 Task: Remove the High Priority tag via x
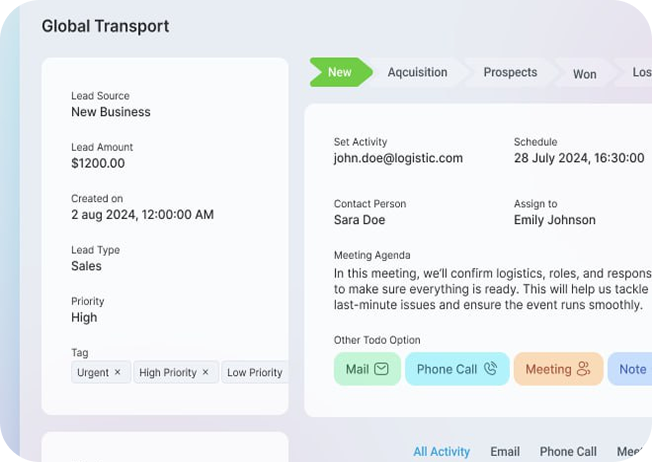tap(205, 372)
